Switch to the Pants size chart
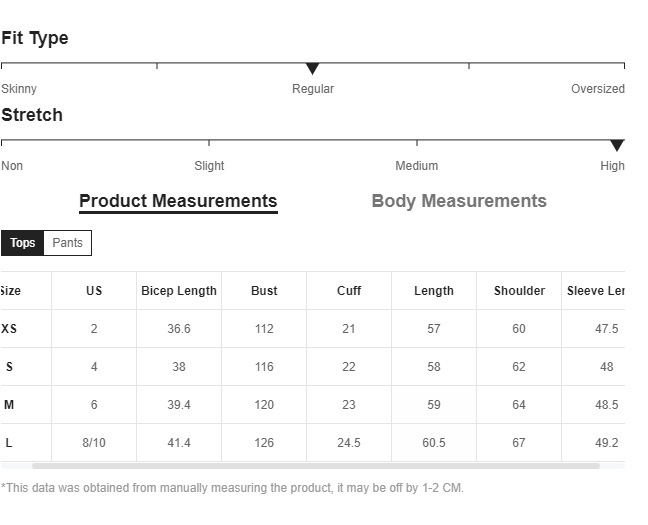Viewport: 648px width, 525px height. pyautogui.click(x=68, y=243)
